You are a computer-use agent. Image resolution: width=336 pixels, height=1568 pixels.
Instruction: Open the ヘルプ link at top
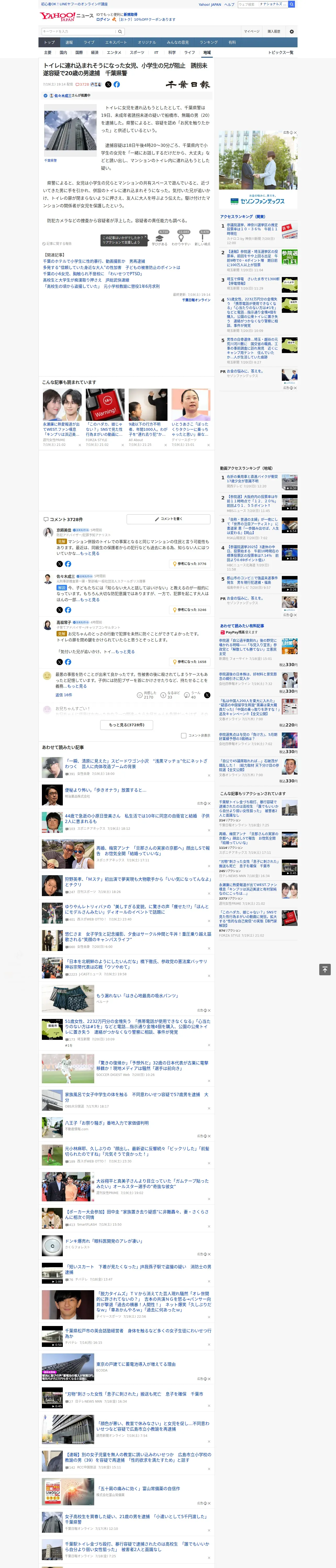229,4
